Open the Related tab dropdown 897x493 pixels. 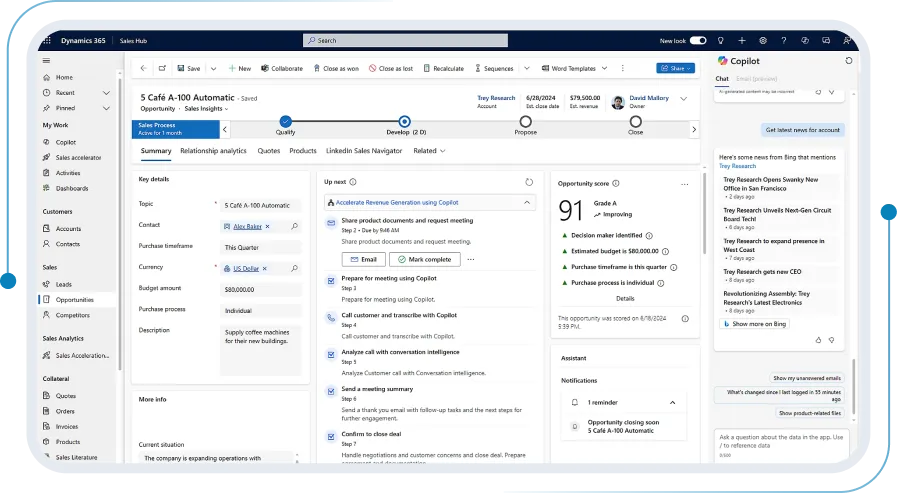point(429,151)
